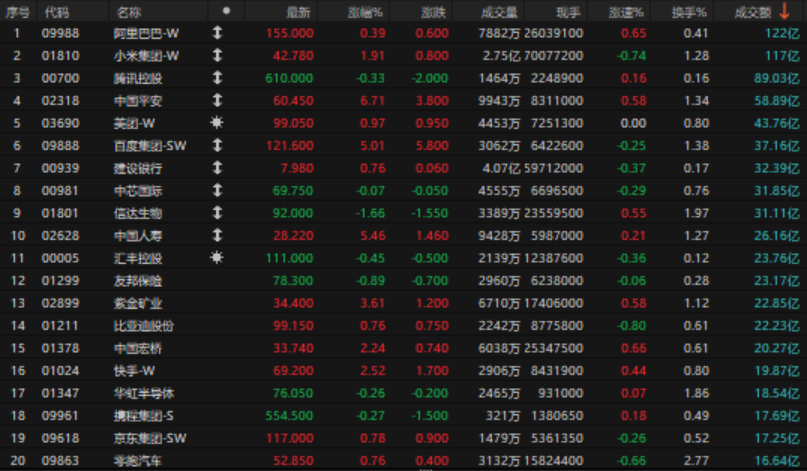This screenshot has height=471, width=807.
Task: Sort by the 换手% column header
Action: click(x=689, y=12)
